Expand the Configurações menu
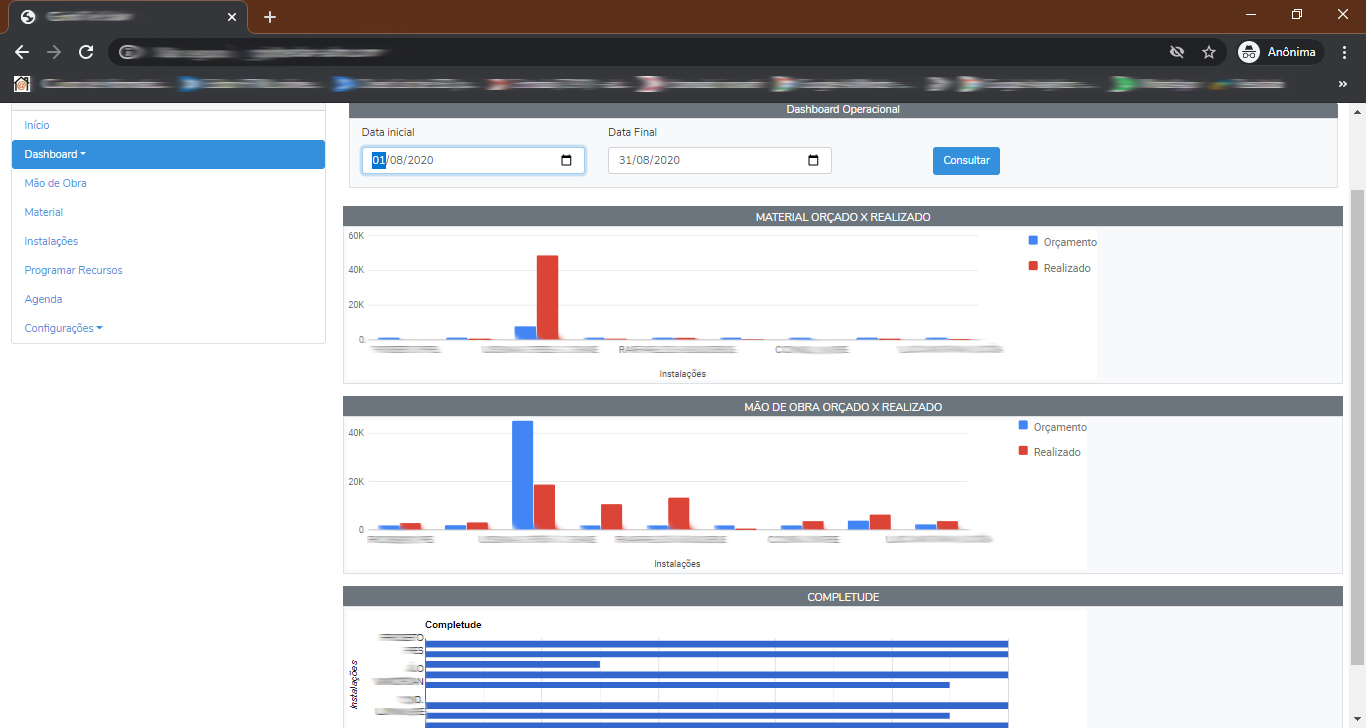Screen dimensions: 1366x728 [x=63, y=327]
